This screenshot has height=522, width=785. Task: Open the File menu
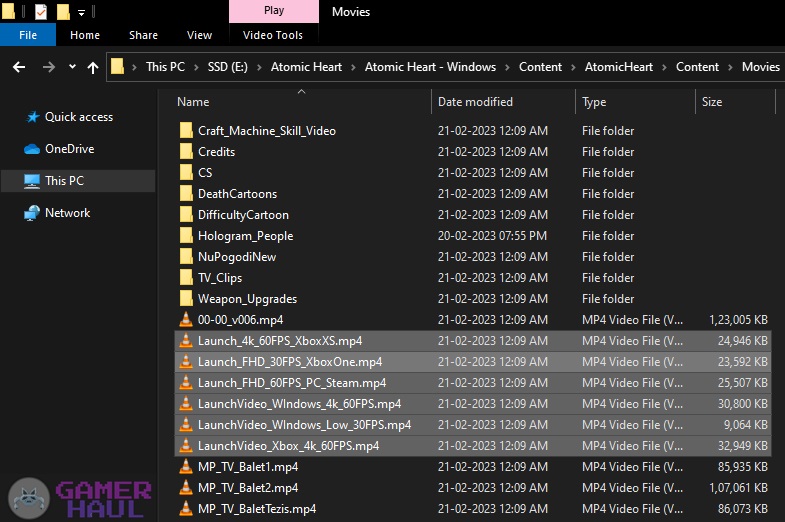(28, 35)
